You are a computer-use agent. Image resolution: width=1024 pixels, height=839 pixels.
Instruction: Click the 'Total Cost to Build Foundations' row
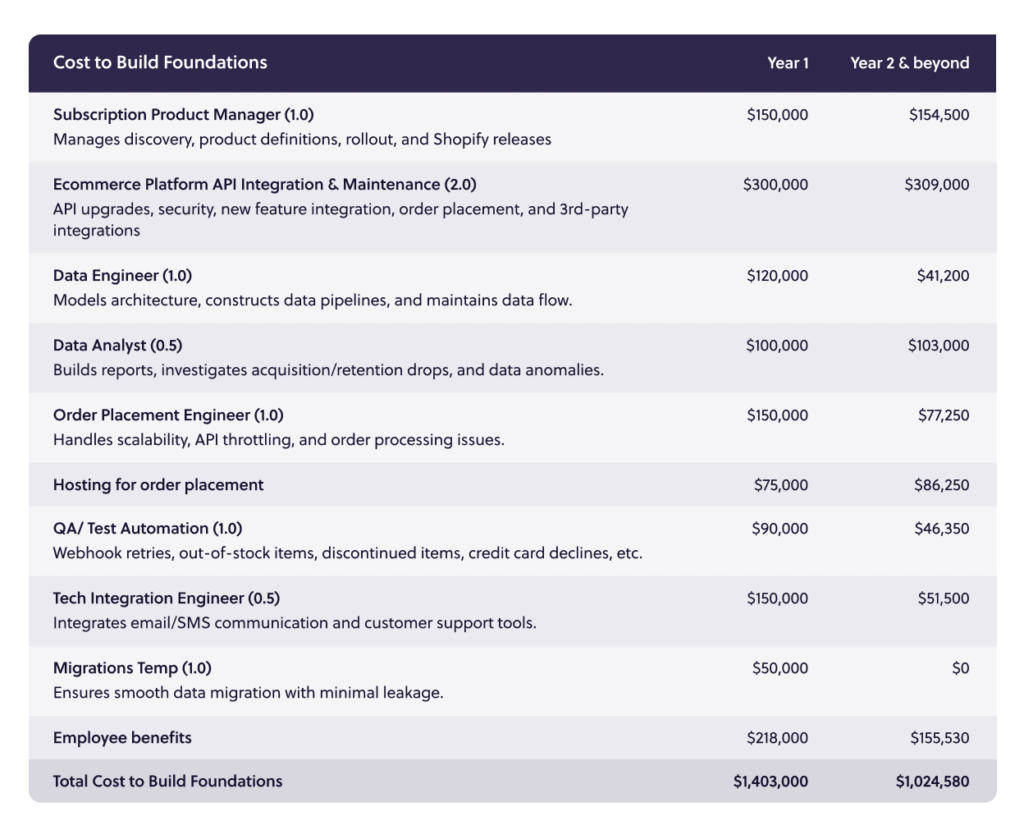tap(167, 781)
